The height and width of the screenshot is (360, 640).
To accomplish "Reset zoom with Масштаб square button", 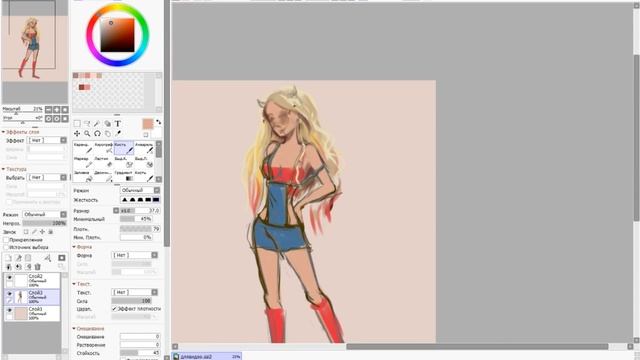I will tap(64, 109).
